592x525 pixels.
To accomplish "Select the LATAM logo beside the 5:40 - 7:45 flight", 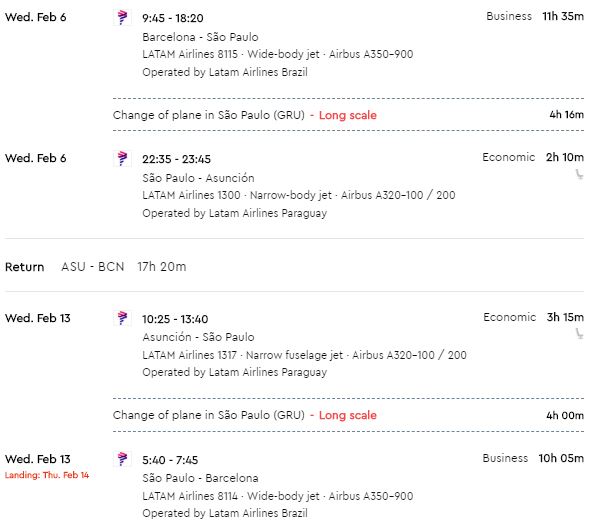I will [122, 459].
